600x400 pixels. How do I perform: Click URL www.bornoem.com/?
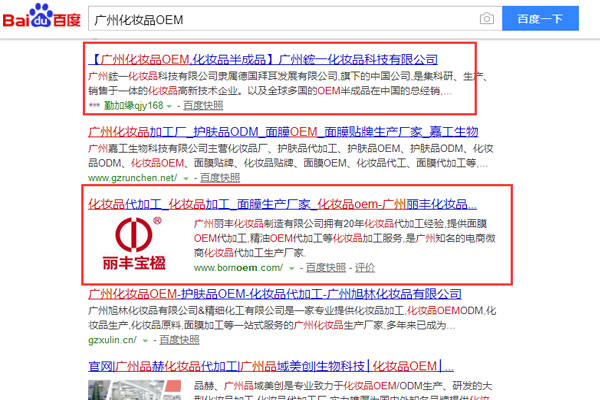(238, 268)
